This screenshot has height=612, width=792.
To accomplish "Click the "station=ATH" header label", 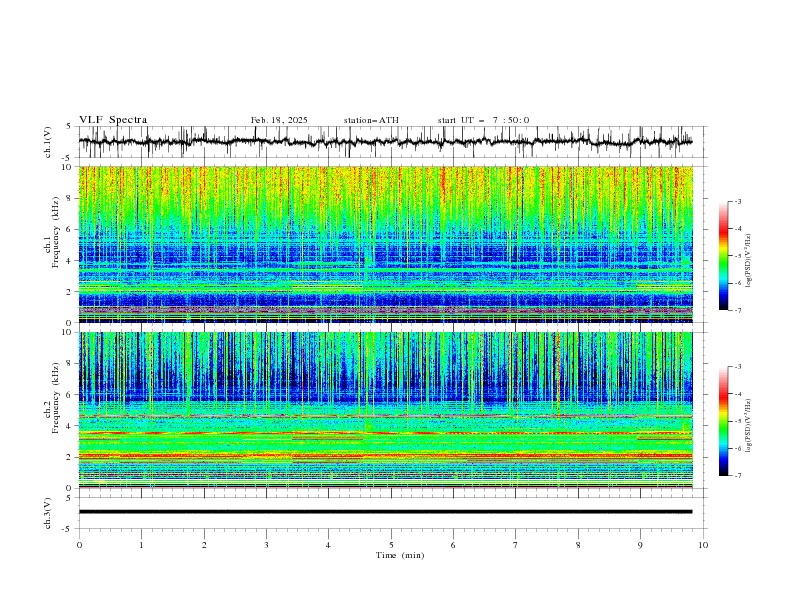I will (371, 120).
